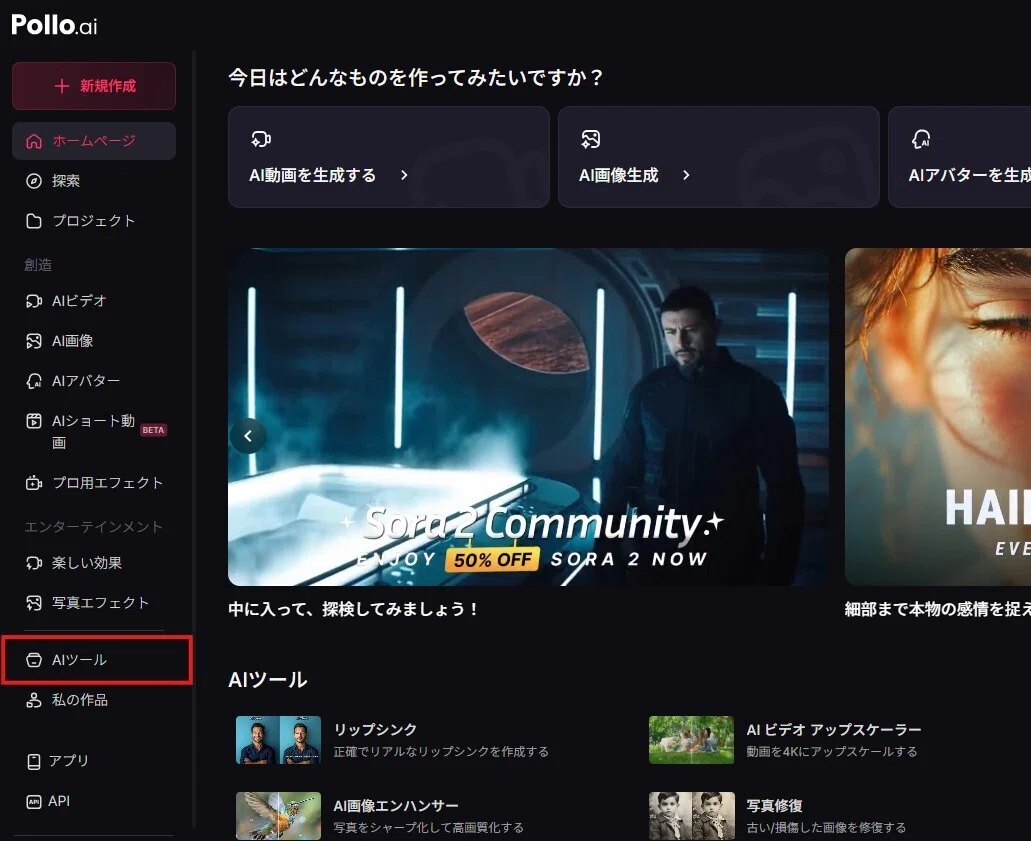Select AIショート動画 in the sidebar
Viewport: 1031px width, 841px height.
point(94,431)
